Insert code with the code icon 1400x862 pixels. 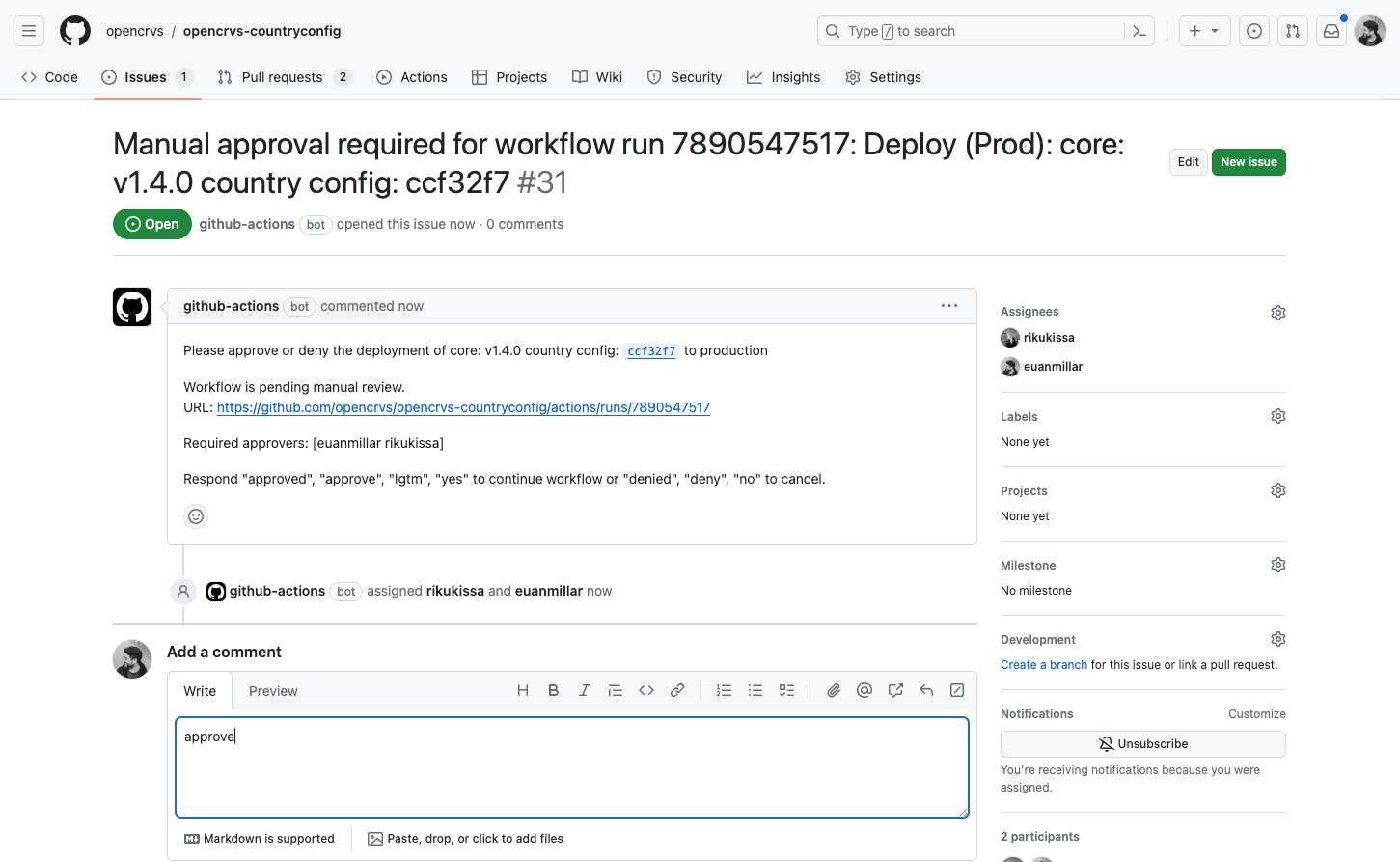[x=646, y=690]
